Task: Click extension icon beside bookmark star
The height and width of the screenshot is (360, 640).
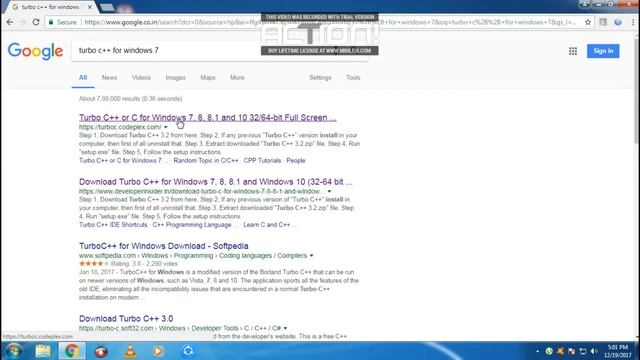Action: coord(603,22)
